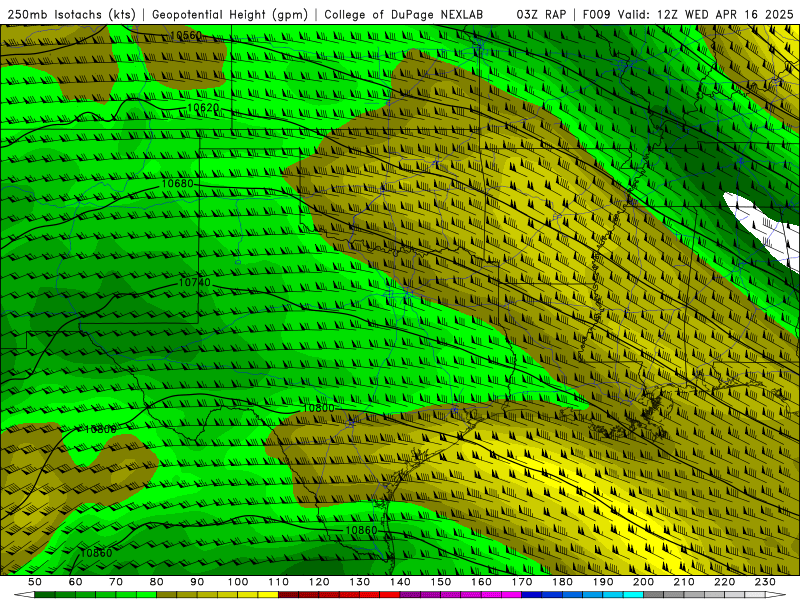Click the '250mb Isotachs (kts)' title text
This screenshot has height=600, width=800.
(72, 15)
